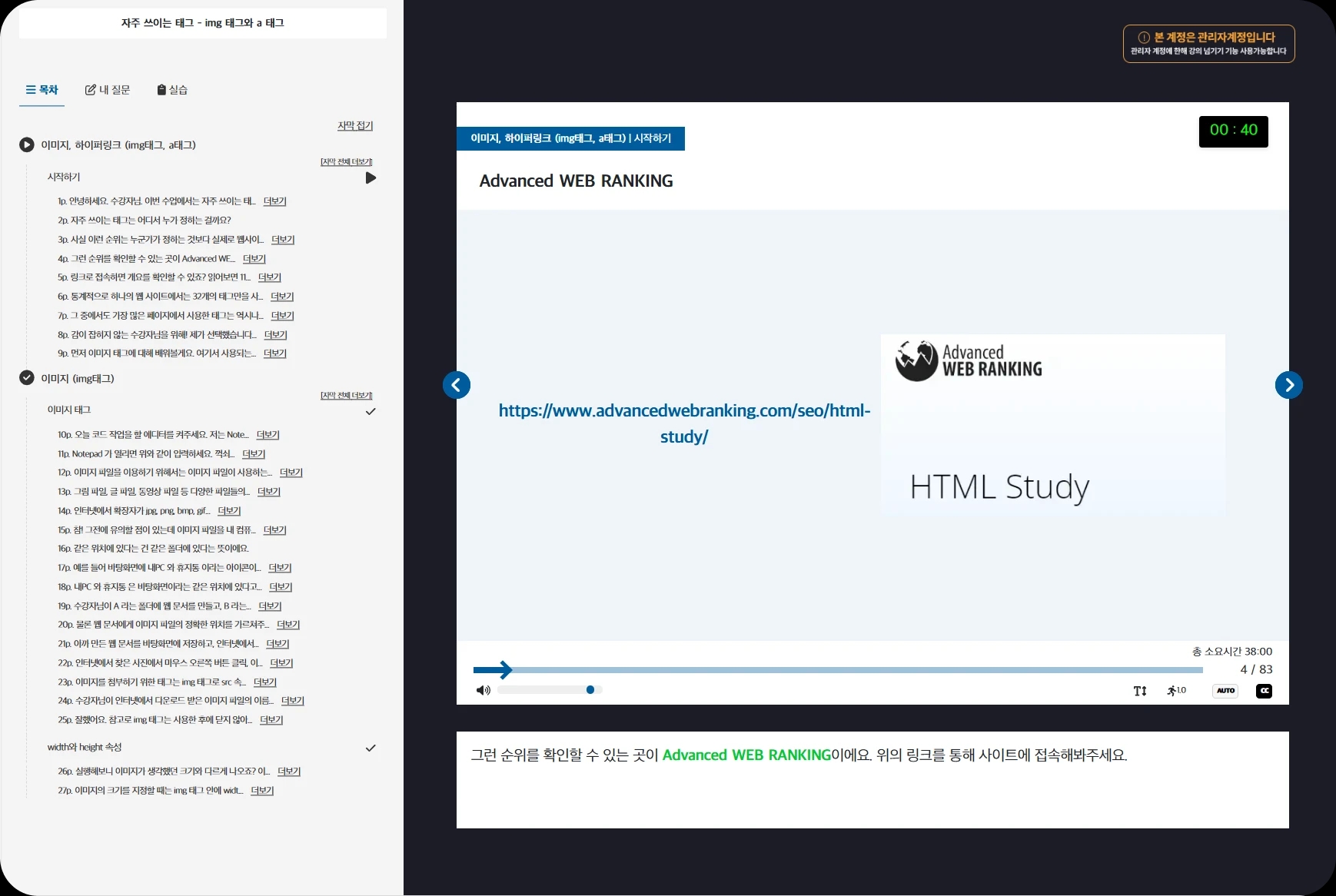Select subtitle line 17p 예를 들어 바탕화면에
Screen dimensions: 1336x896
[x=159, y=568]
